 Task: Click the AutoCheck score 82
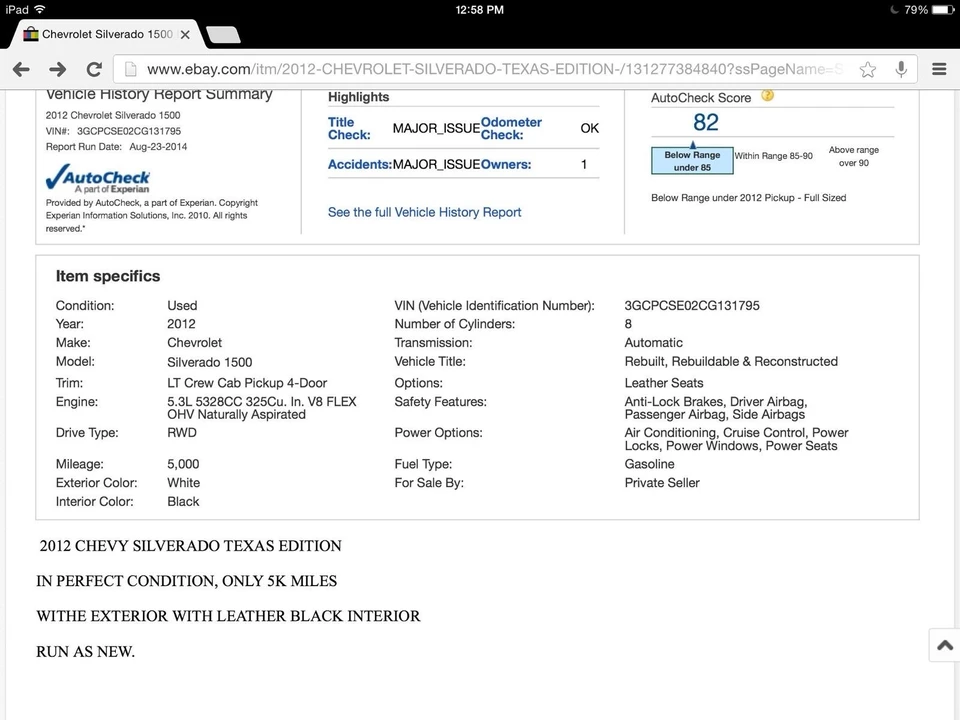click(x=705, y=122)
